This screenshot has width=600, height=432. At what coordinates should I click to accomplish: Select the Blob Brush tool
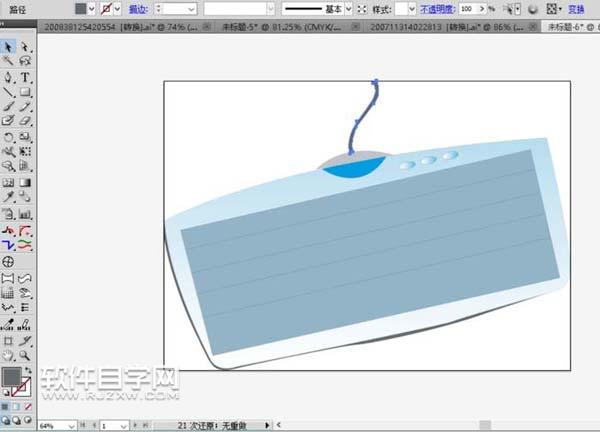8,121
